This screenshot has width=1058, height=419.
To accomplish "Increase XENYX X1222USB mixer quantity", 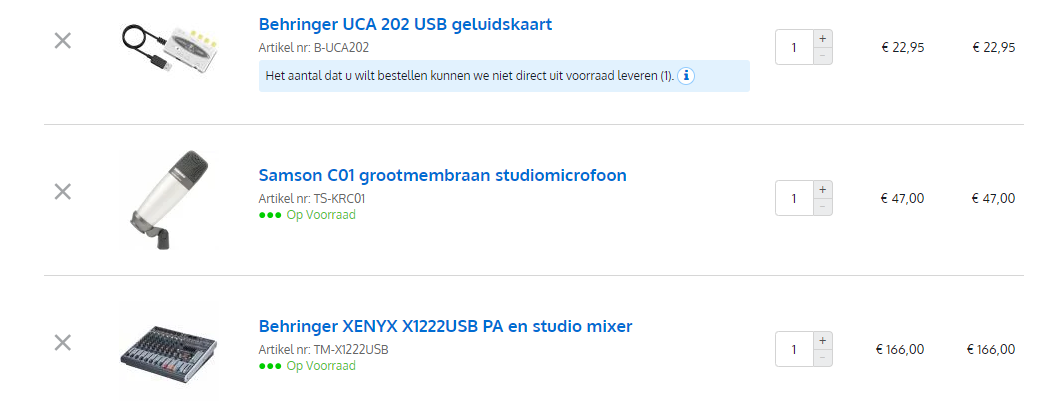I will tap(823, 340).
